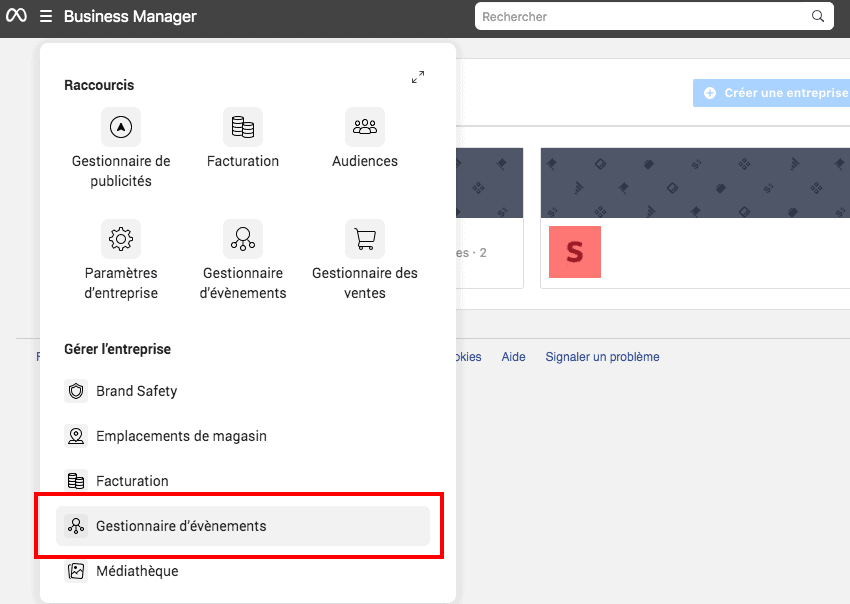
Task: Open Gestionnaire d'évènements shortcut tile
Action: click(x=243, y=259)
